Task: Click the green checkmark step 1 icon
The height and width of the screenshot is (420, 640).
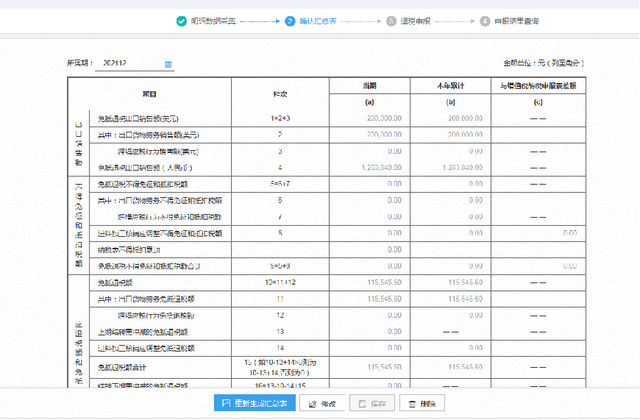Action: pyautogui.click(x=181, y=21)
